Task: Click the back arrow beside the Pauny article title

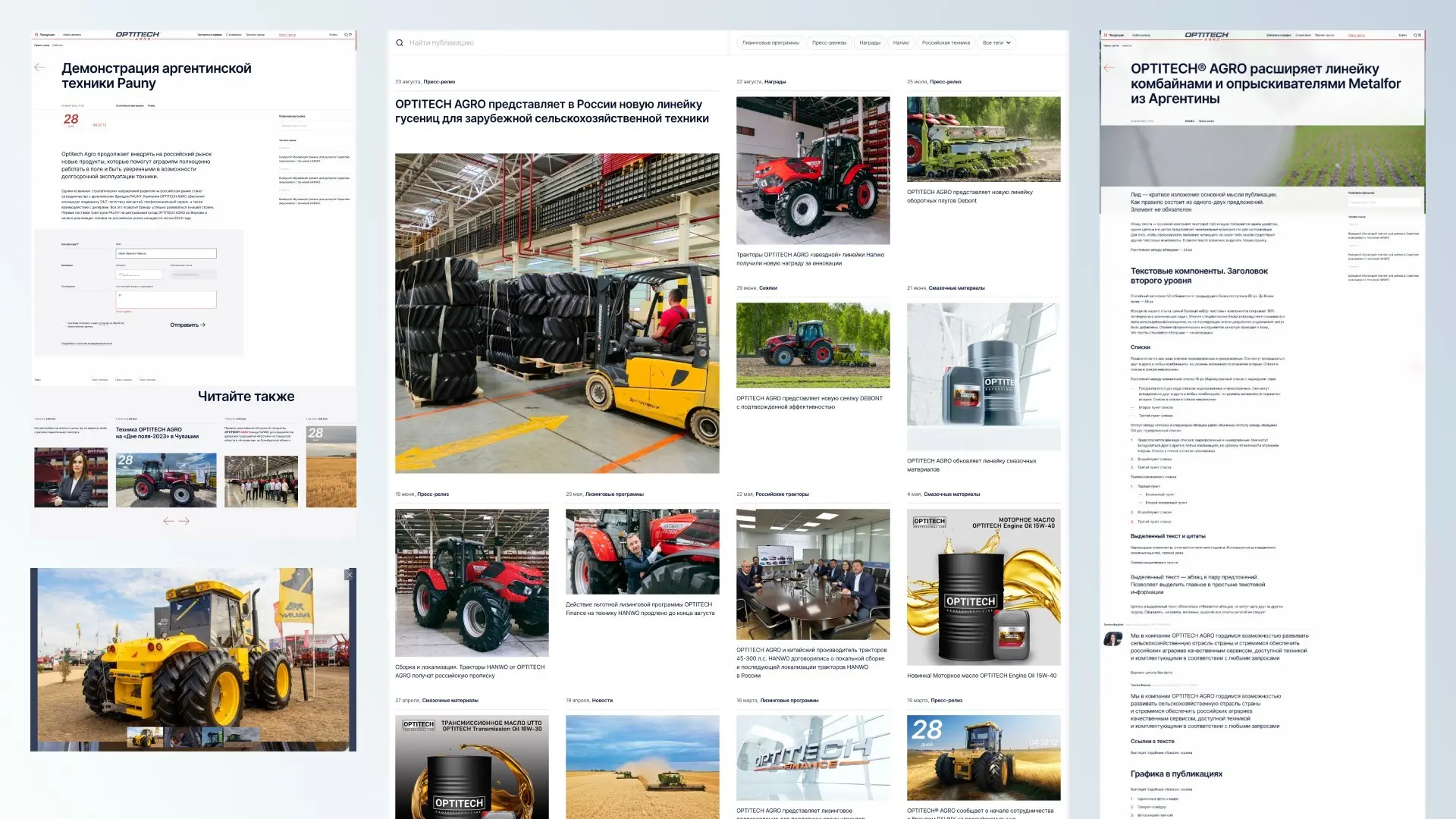Action: (x=40, y=67)
